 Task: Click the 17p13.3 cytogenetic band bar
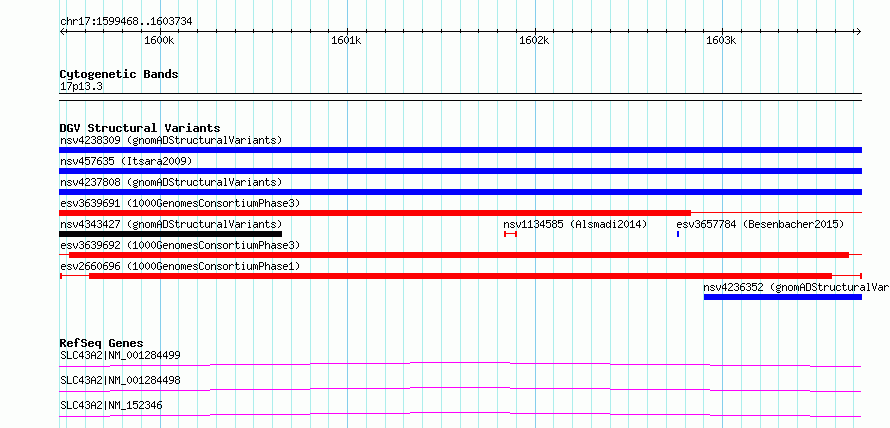(460, 97)
